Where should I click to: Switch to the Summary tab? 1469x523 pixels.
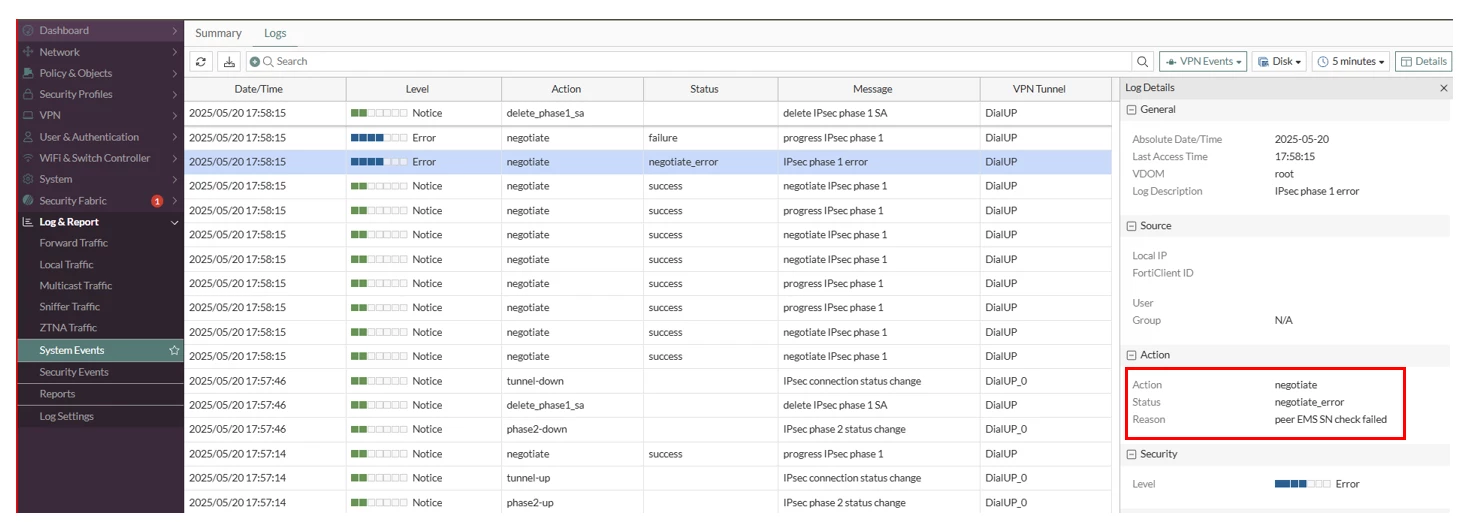[218, 33]
